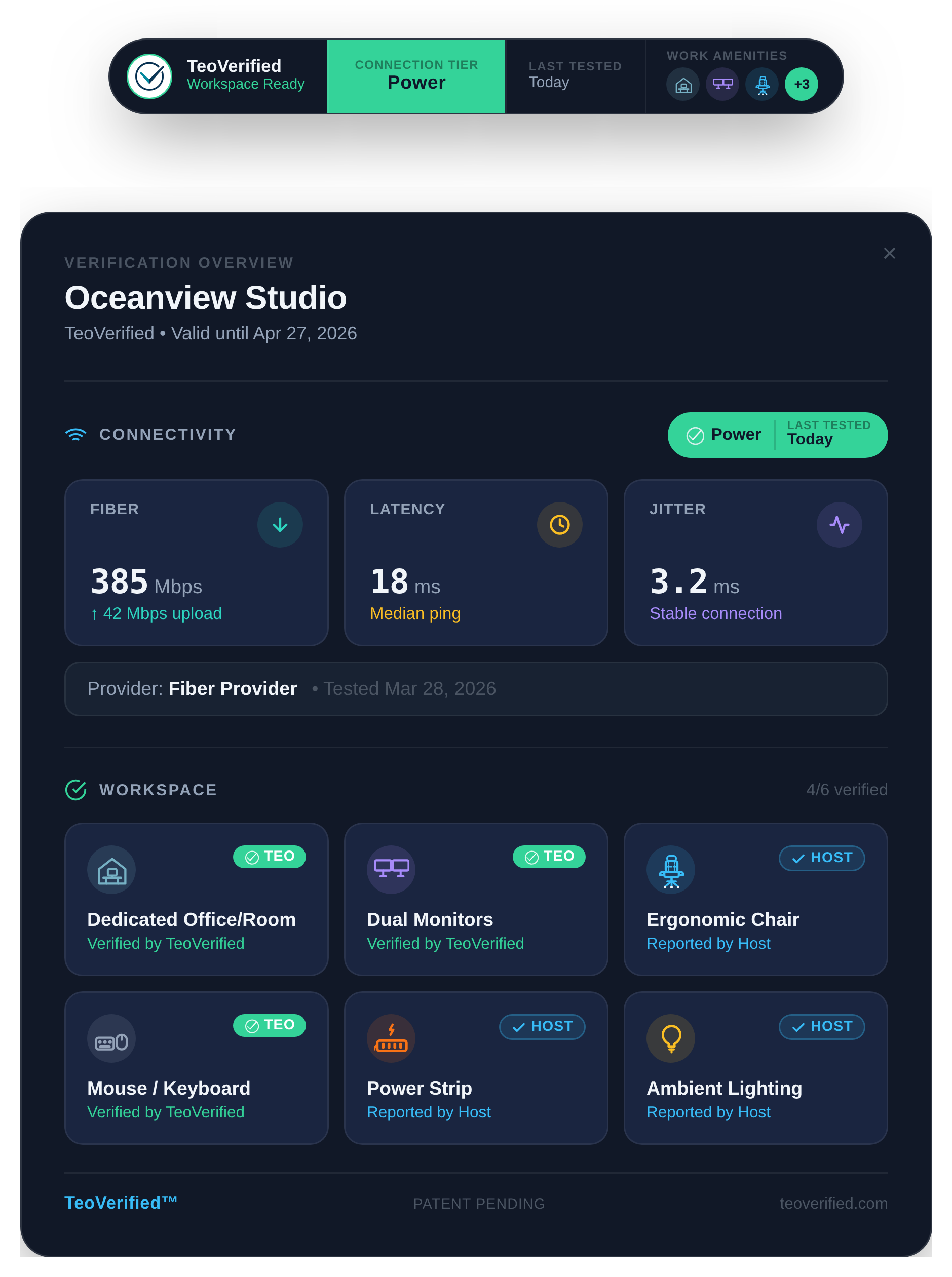This screenshot has width=952, height=1277.
Task: Click the dedicated office amenity icon in header
Action: pos(683,85)
